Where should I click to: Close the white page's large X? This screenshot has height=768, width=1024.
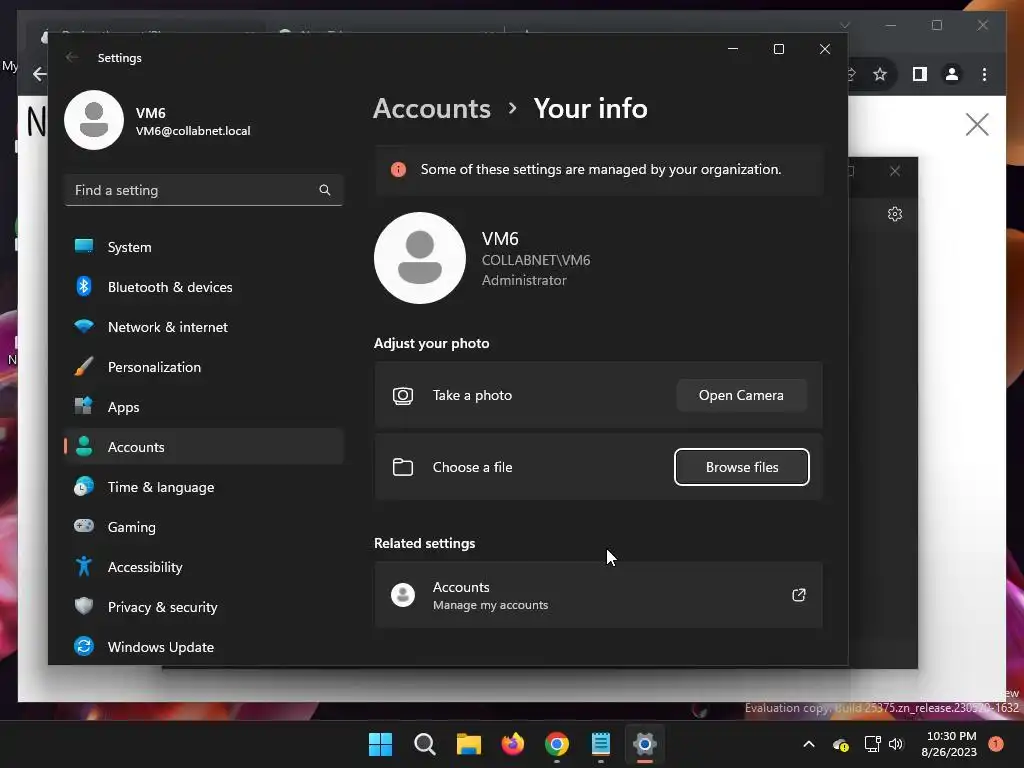coord(977,124)
